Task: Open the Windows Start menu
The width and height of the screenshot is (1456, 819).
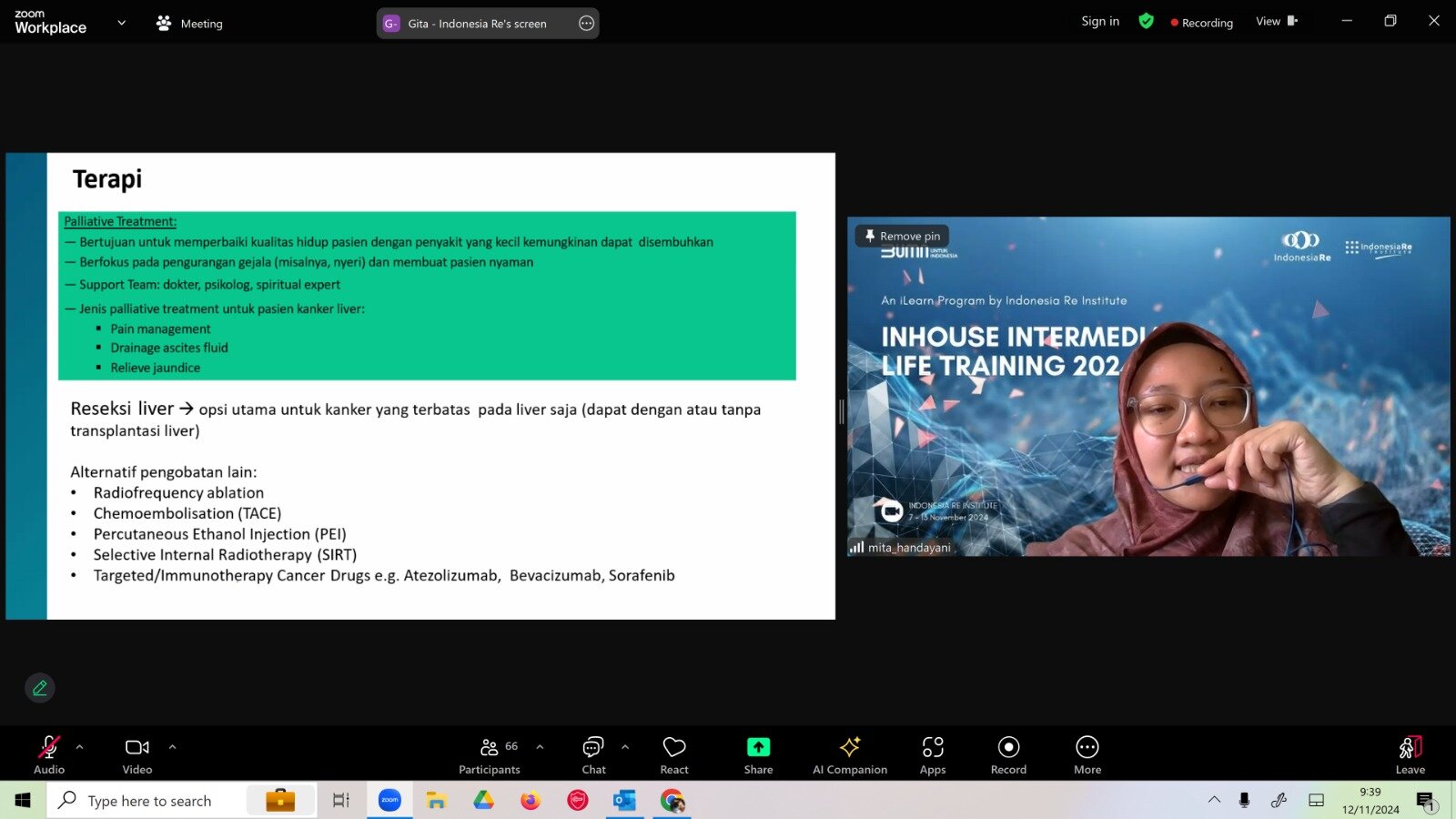Action: point(23,801)
